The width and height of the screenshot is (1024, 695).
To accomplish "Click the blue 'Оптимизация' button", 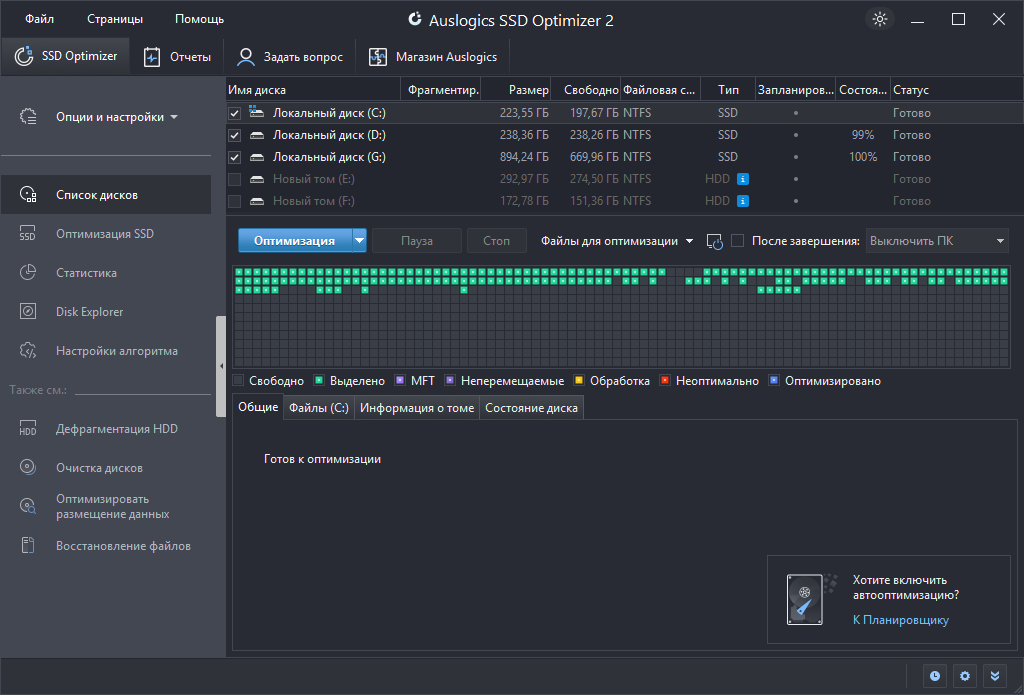I will [x=294, y=241].
